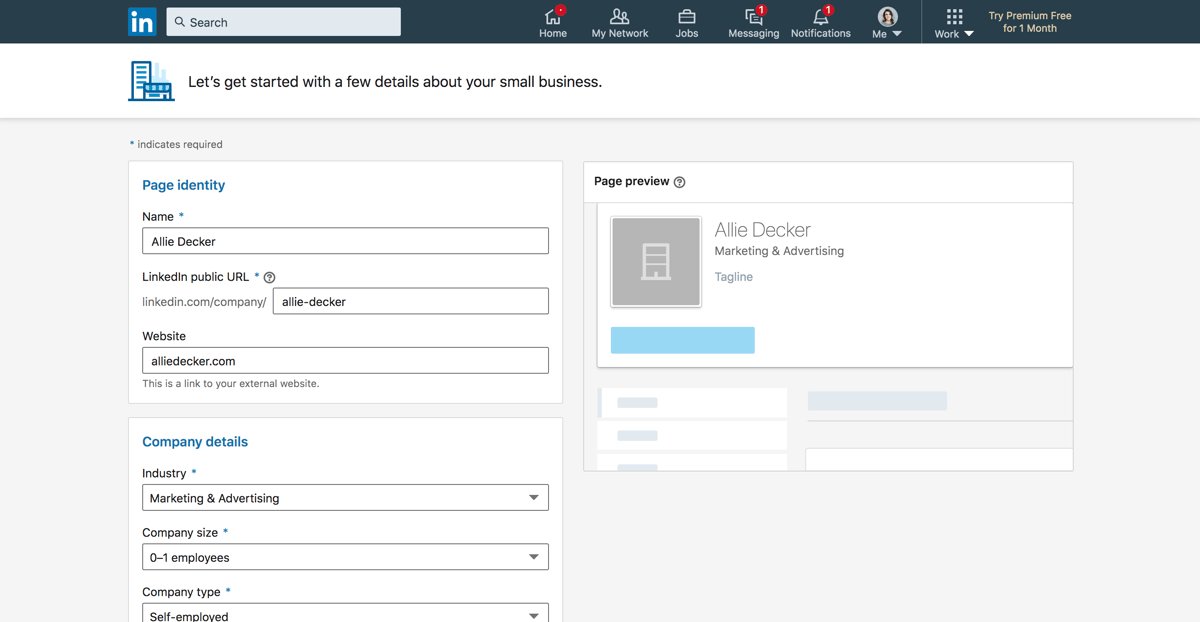Click the company logo placeholder thumbnail
The height and width of the screenshot is (622, 1200).
tap(656, 262)
